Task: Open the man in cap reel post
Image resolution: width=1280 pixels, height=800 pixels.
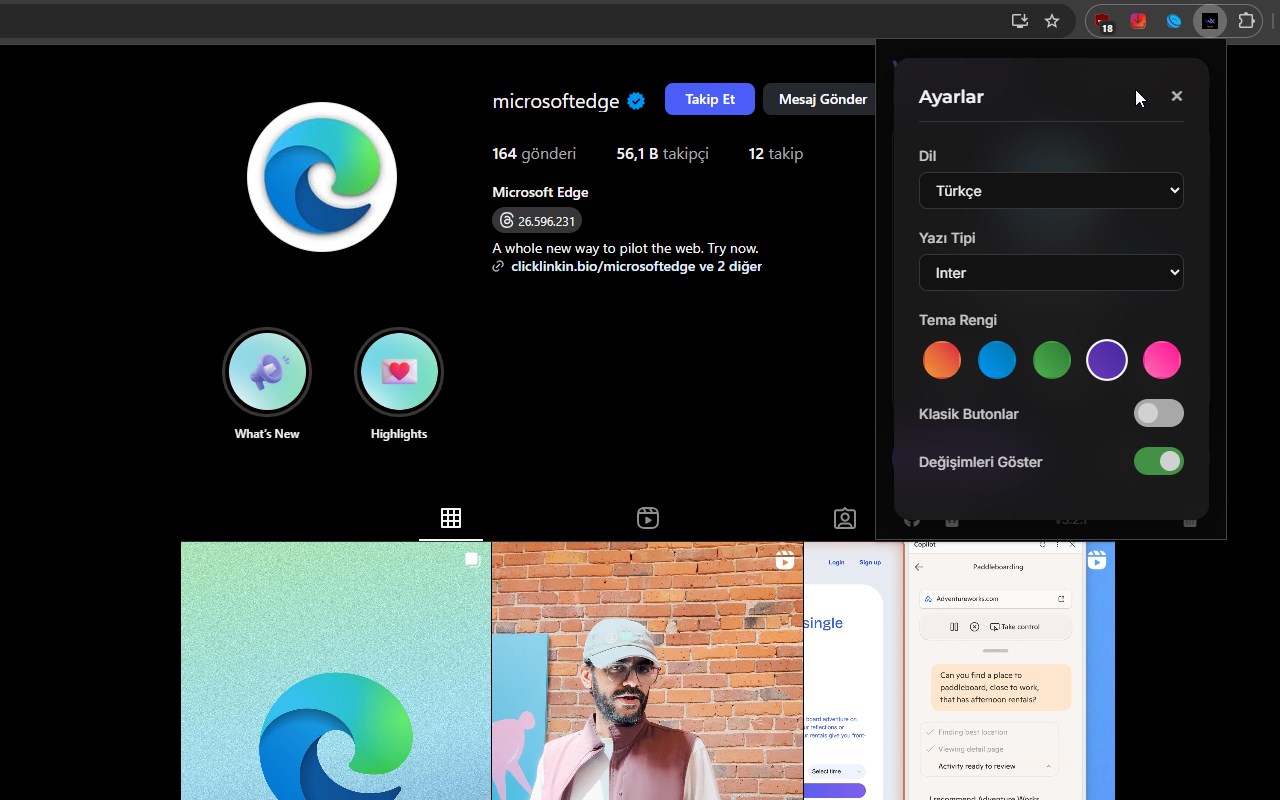Action: click(647, 671)
